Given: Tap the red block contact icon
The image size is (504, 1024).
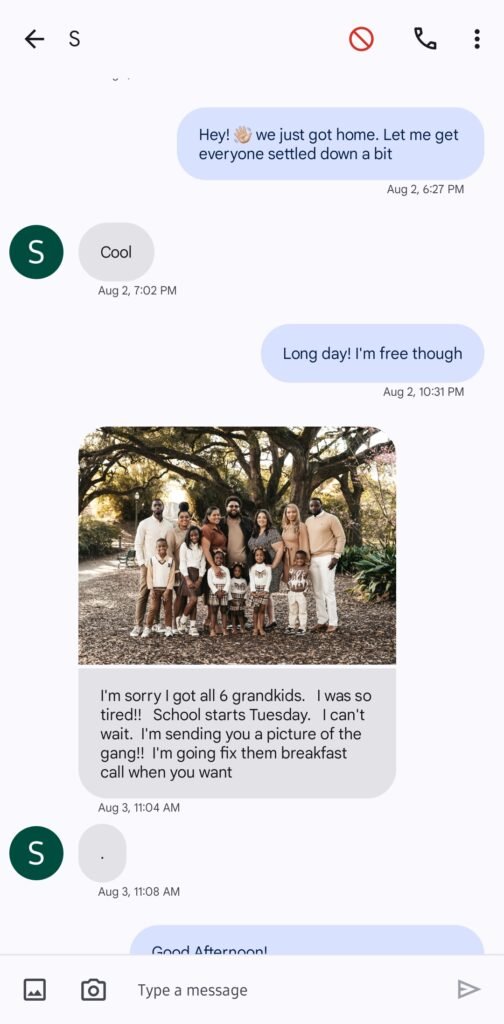Looking at the screenshot, I should [361, 39].
